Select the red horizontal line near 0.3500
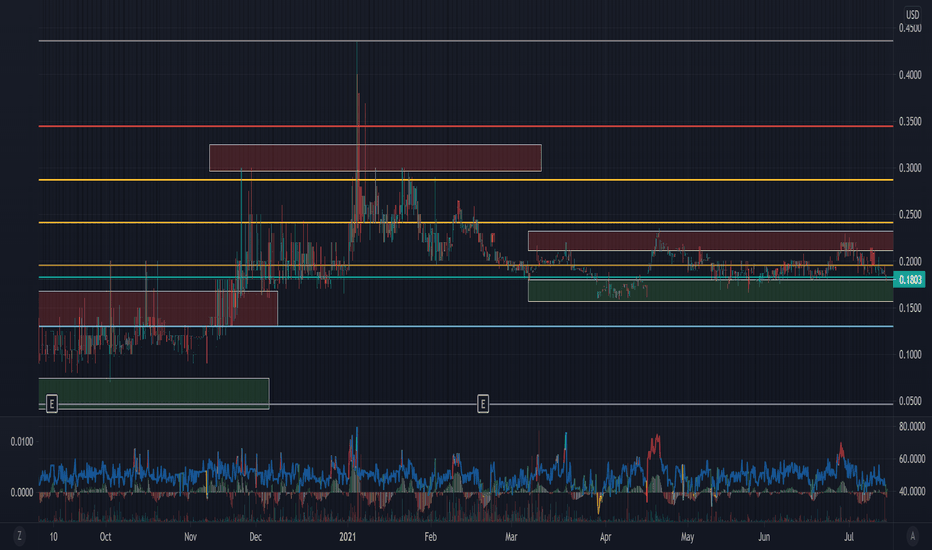This screenshot has height=550, width=932. point(465,126)
